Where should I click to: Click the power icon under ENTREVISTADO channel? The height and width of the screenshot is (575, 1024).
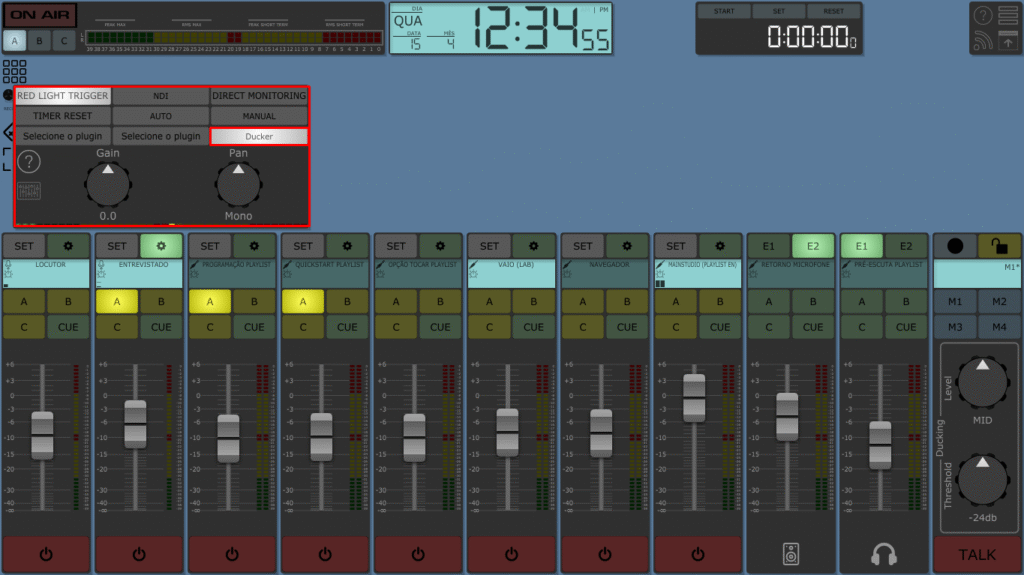[139, 553]
